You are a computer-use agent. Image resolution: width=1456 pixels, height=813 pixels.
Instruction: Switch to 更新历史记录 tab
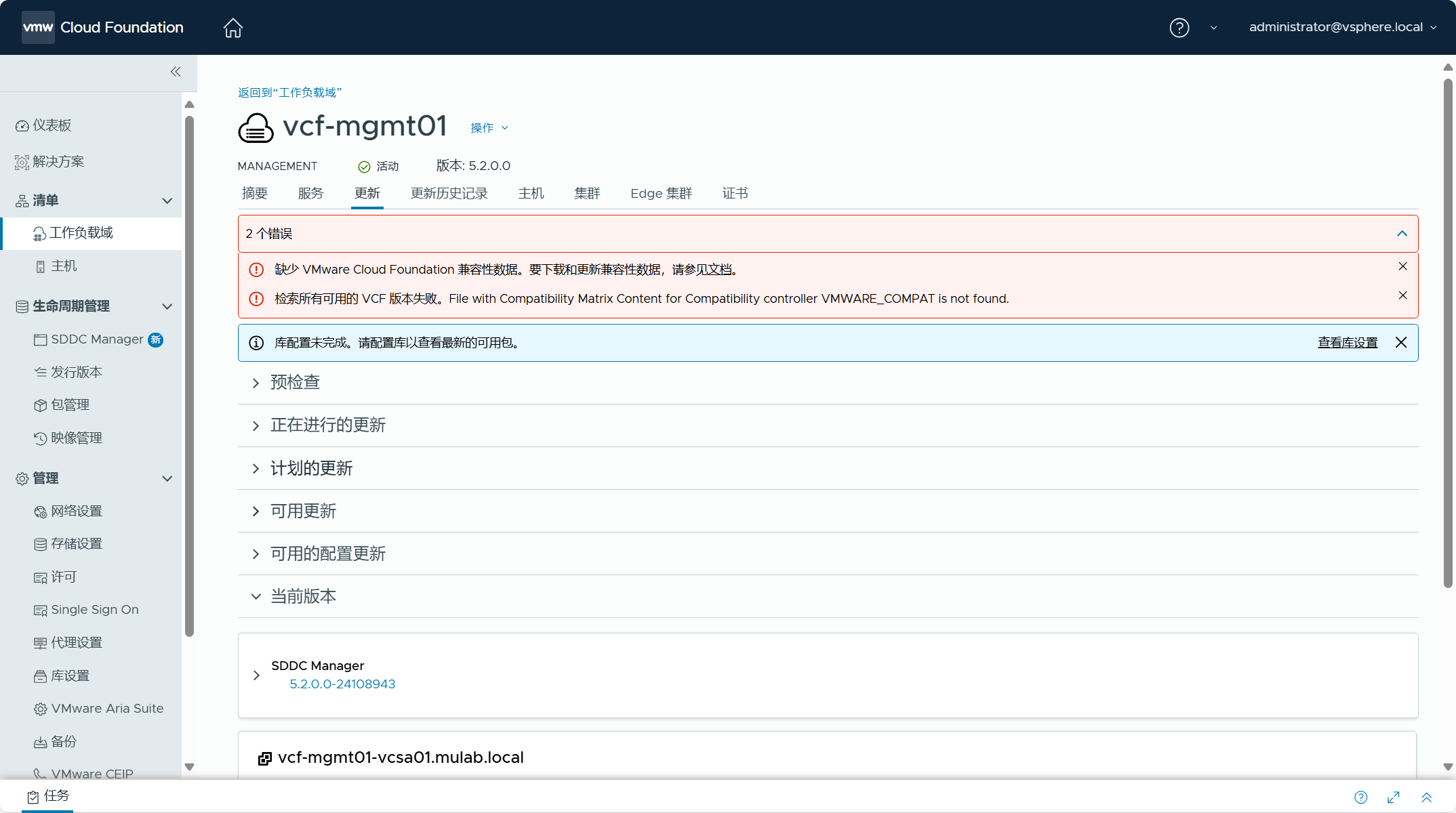(x=449, y=194)
